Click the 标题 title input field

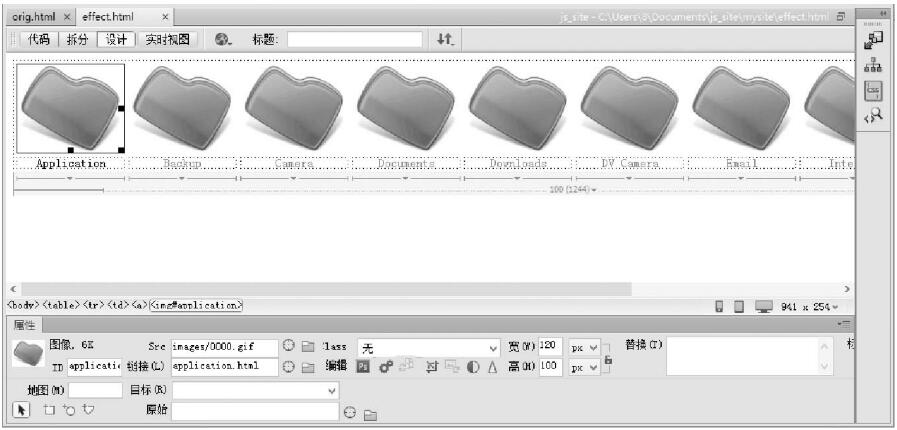354,39
